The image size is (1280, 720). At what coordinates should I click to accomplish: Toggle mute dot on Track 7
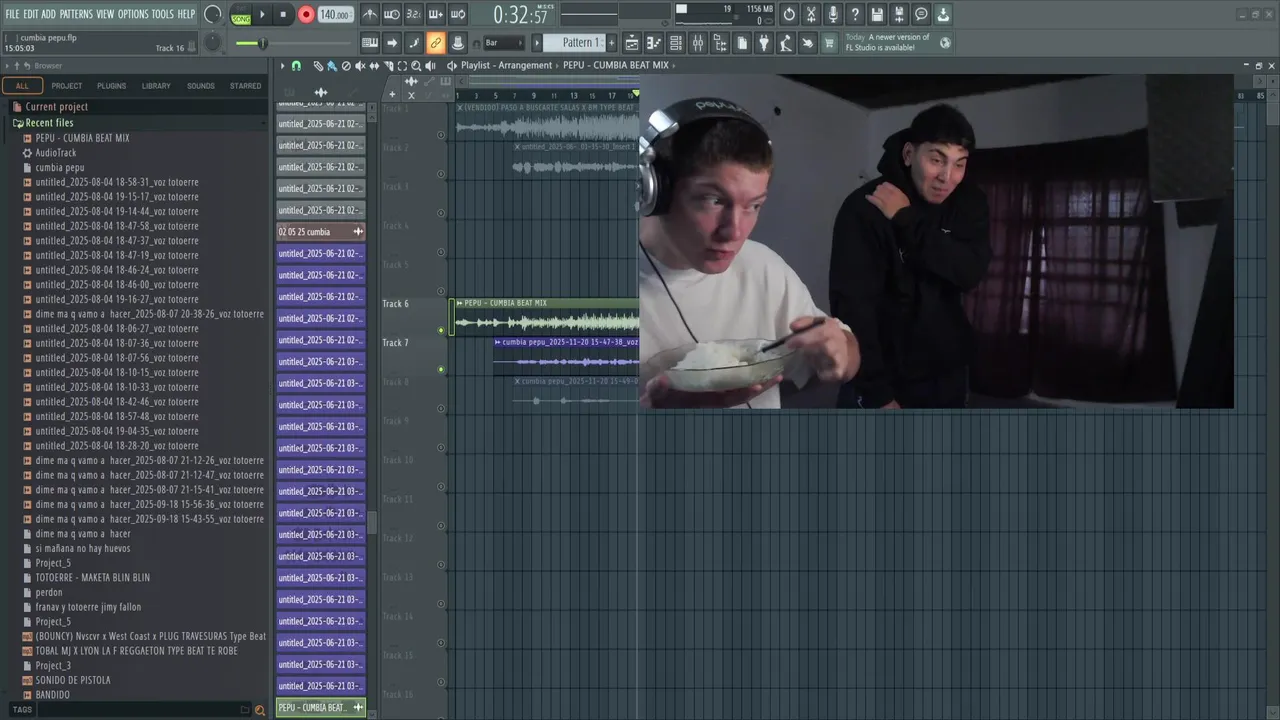(x=441, y=369)
